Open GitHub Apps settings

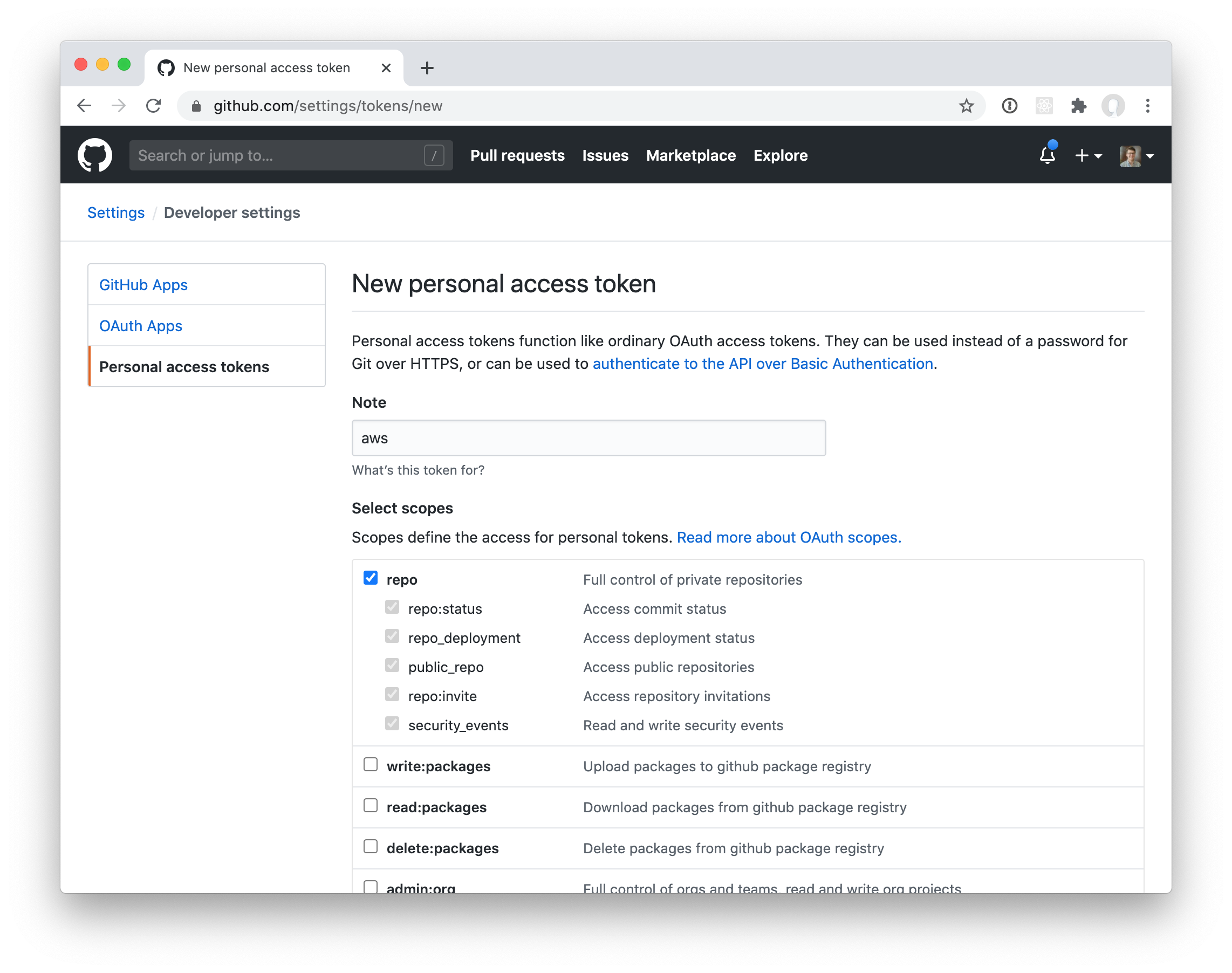point(143,284)
